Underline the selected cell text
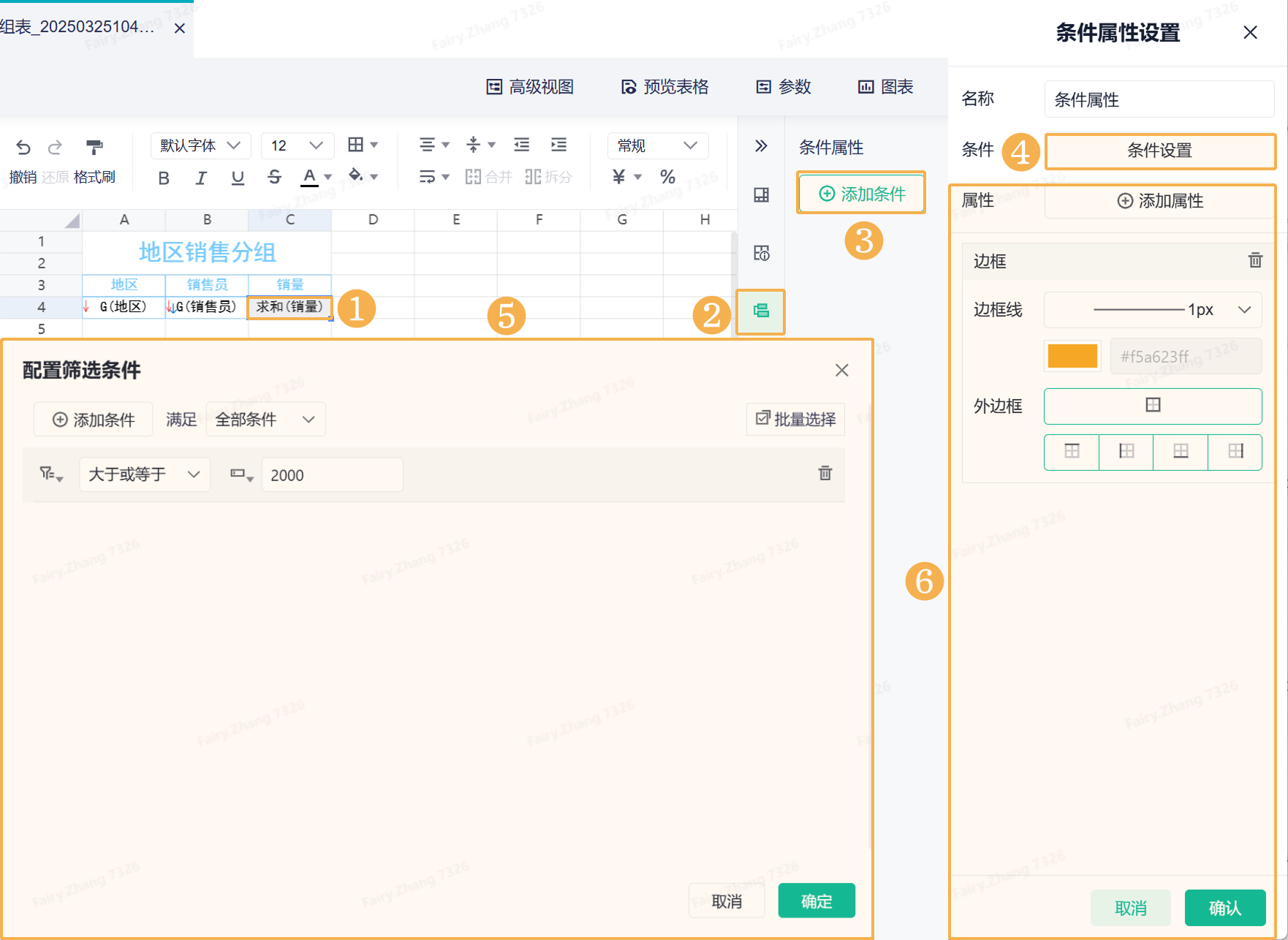 point(238,178)
